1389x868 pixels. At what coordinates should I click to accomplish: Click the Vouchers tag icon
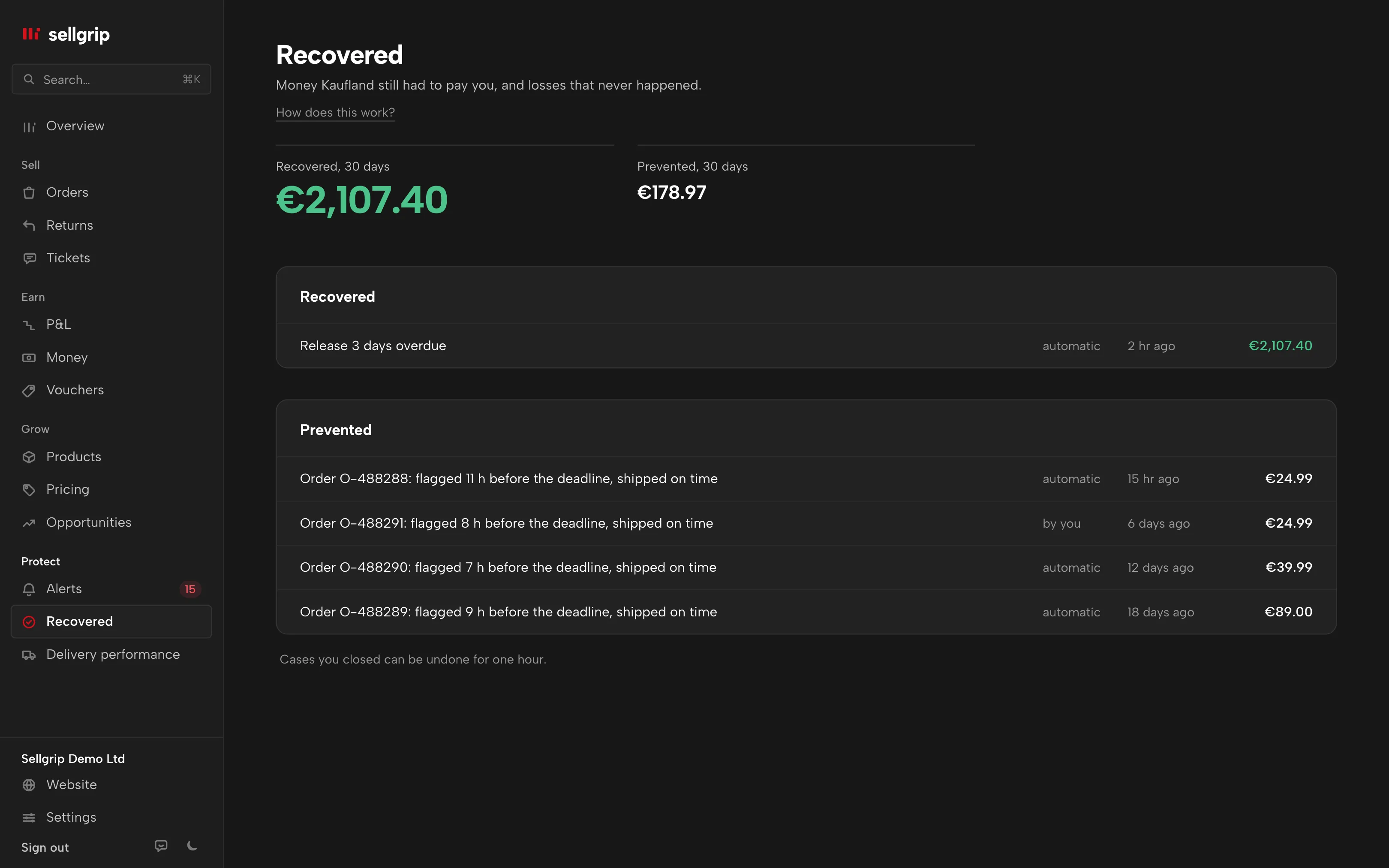(29, 390)
